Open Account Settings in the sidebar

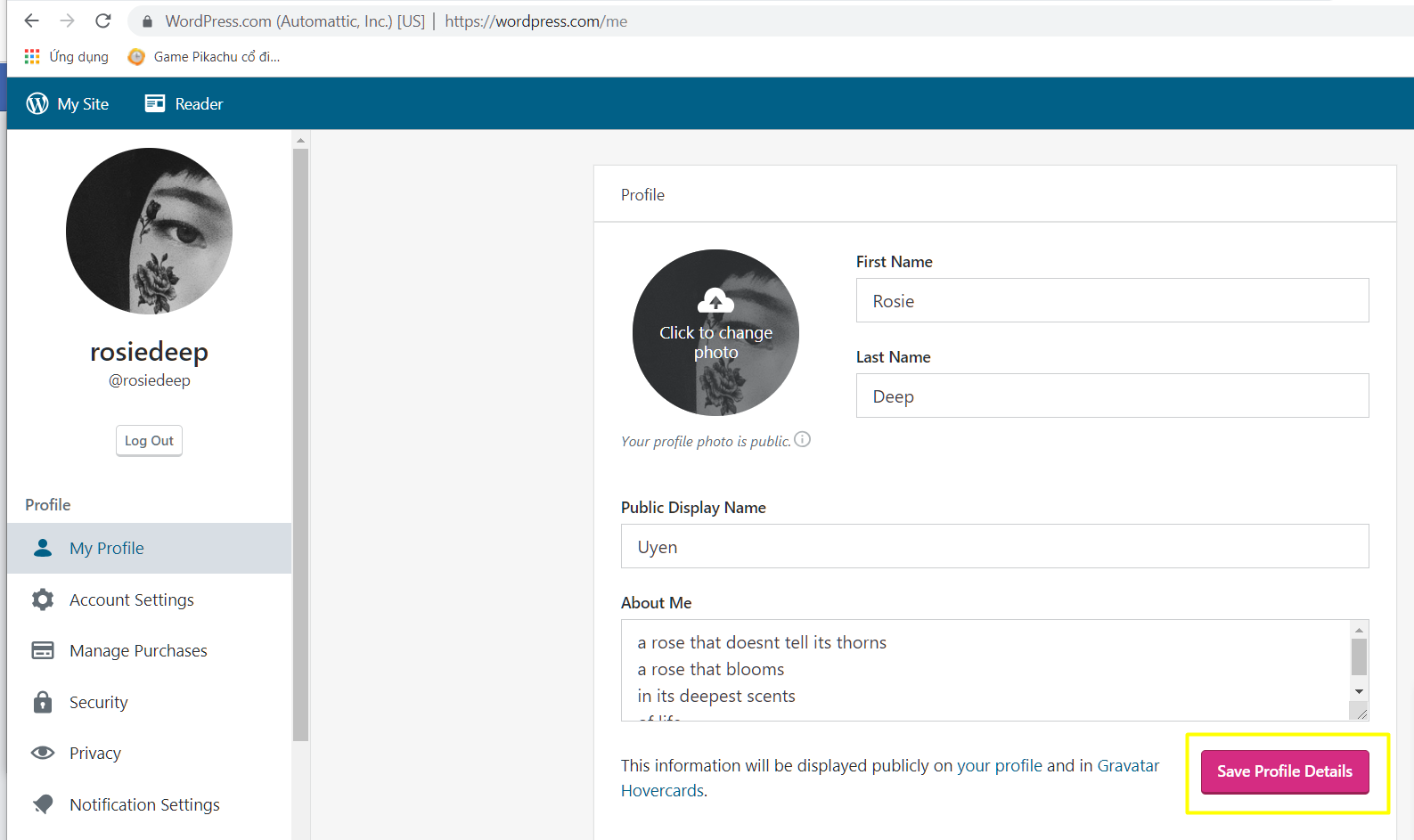point(131,599)
